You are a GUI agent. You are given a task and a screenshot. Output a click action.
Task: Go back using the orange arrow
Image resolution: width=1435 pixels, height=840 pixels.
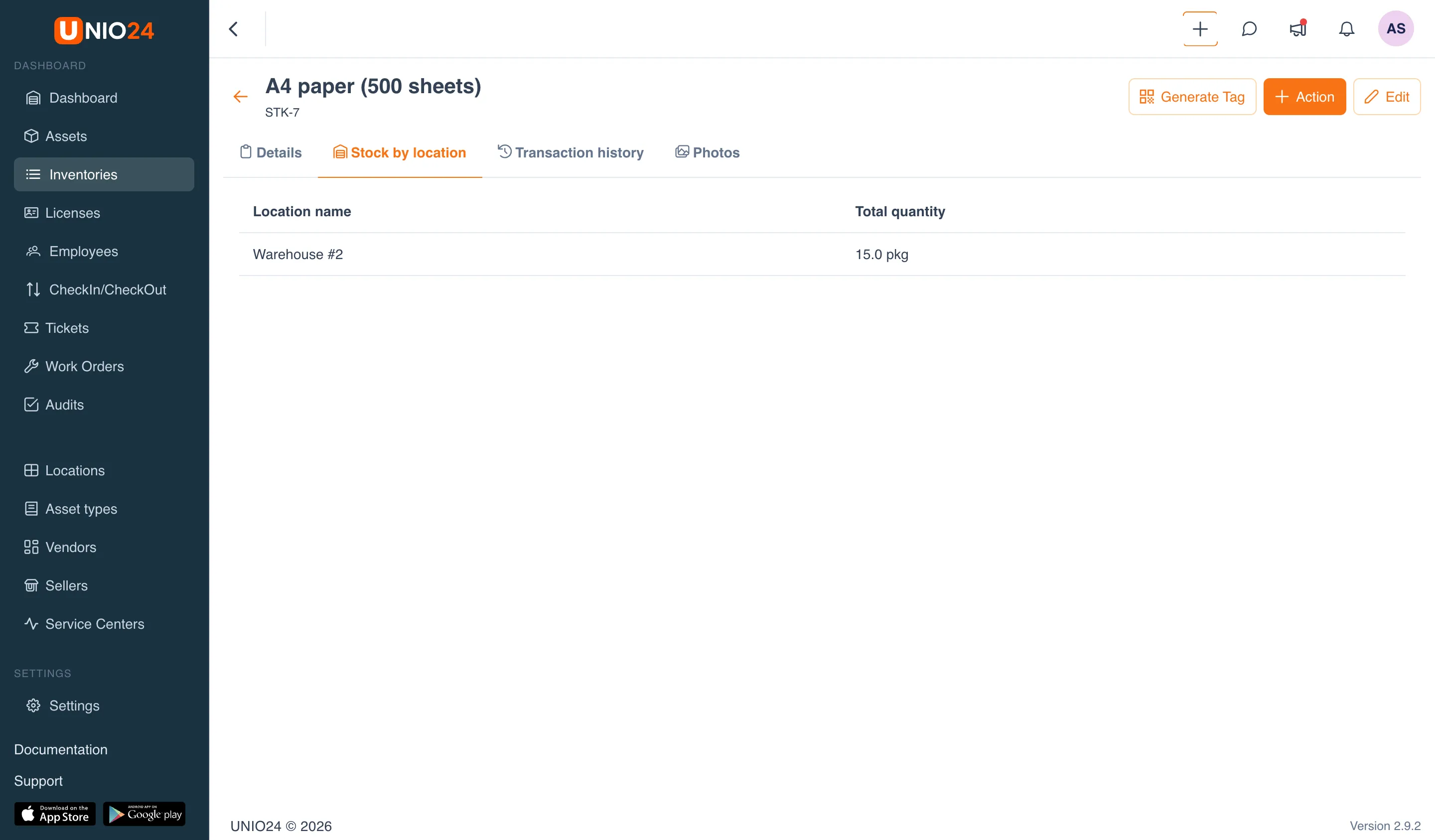point(240,97)
